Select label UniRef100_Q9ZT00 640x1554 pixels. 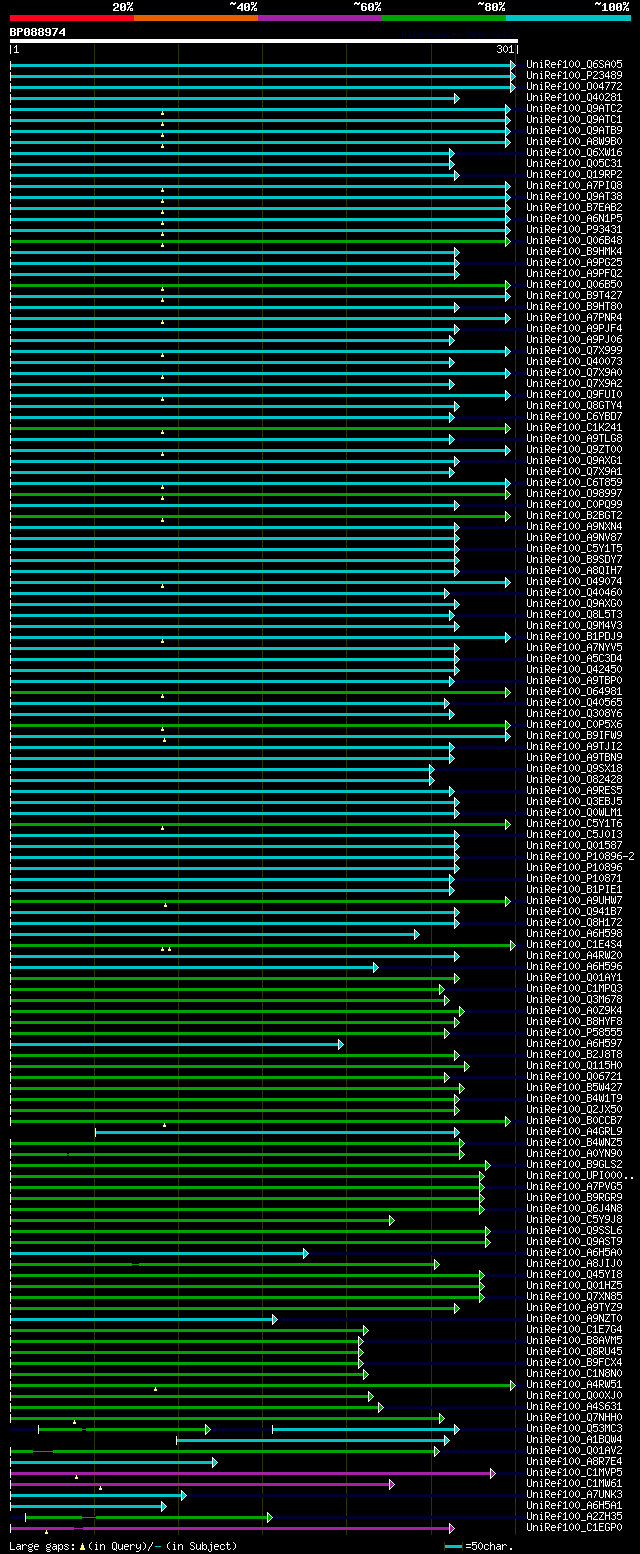pos(574,449)
